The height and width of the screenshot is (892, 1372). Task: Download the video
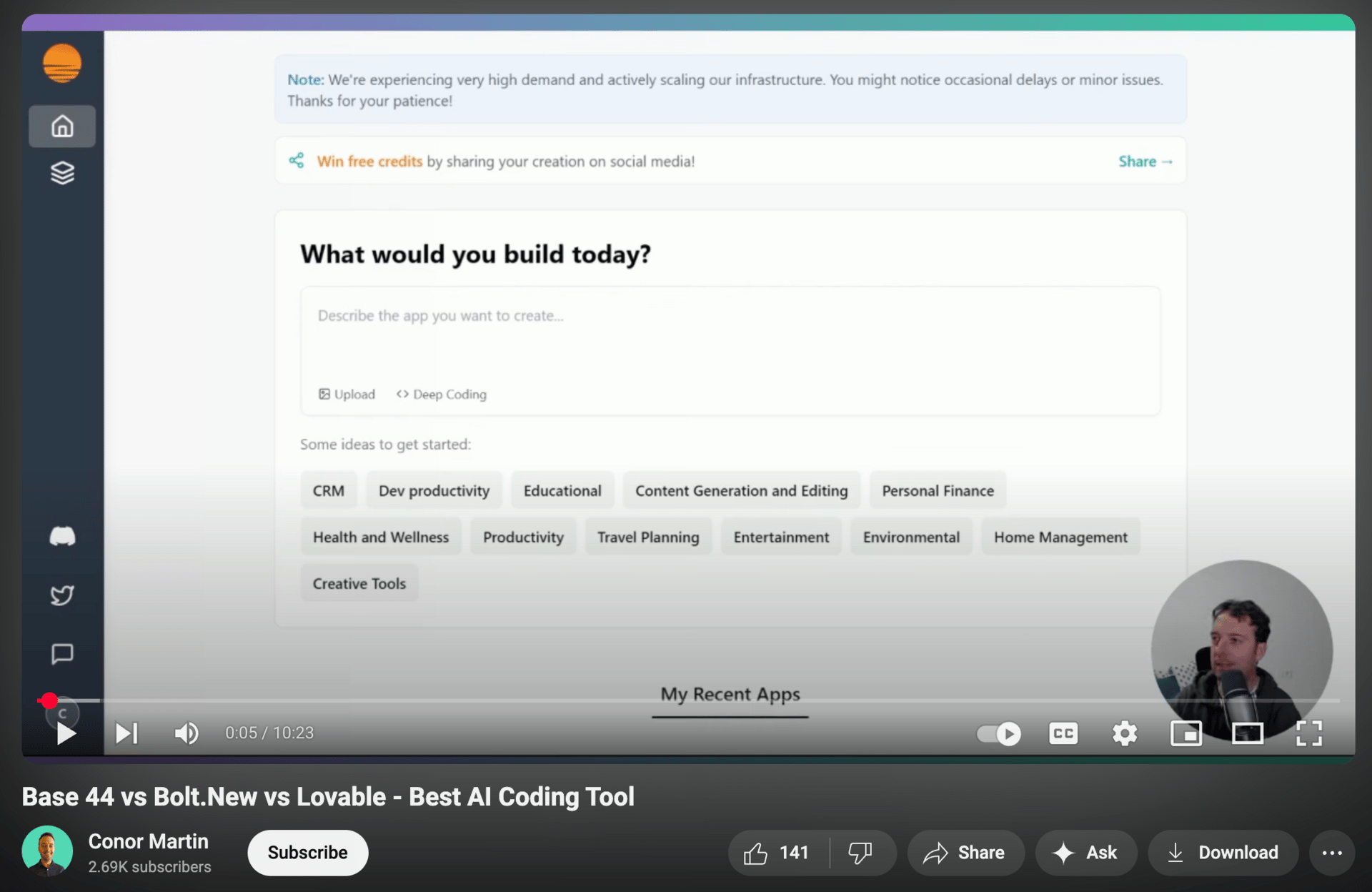point(1223,853)
